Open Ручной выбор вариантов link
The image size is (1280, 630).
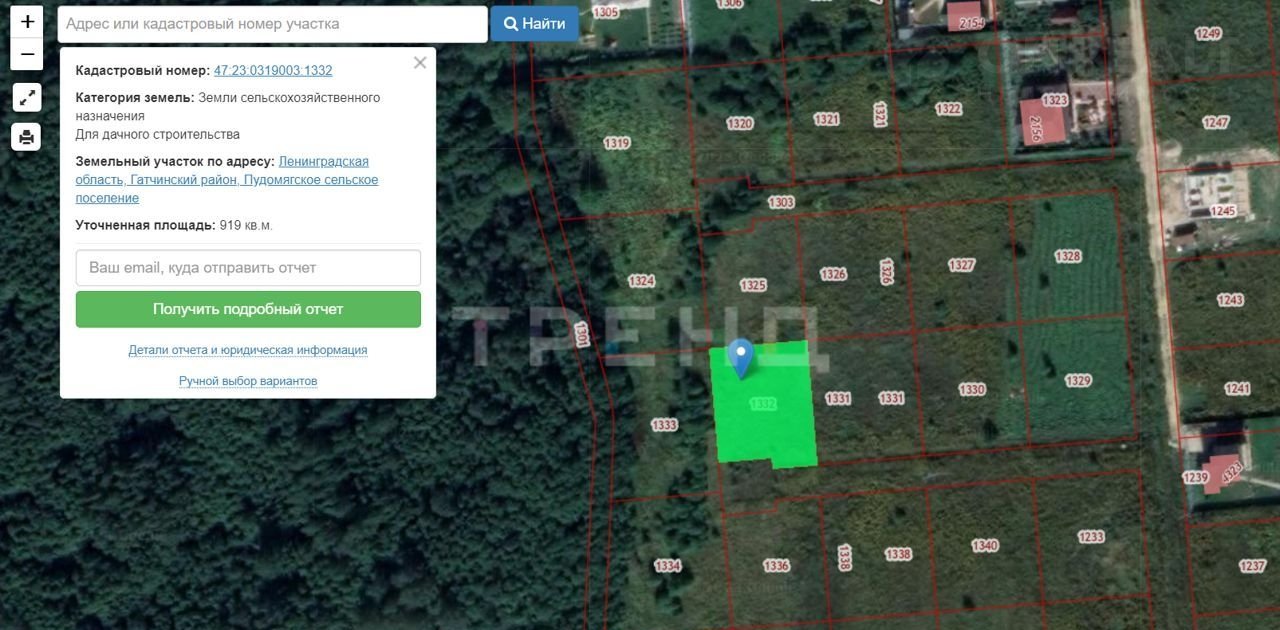point(248,381)
